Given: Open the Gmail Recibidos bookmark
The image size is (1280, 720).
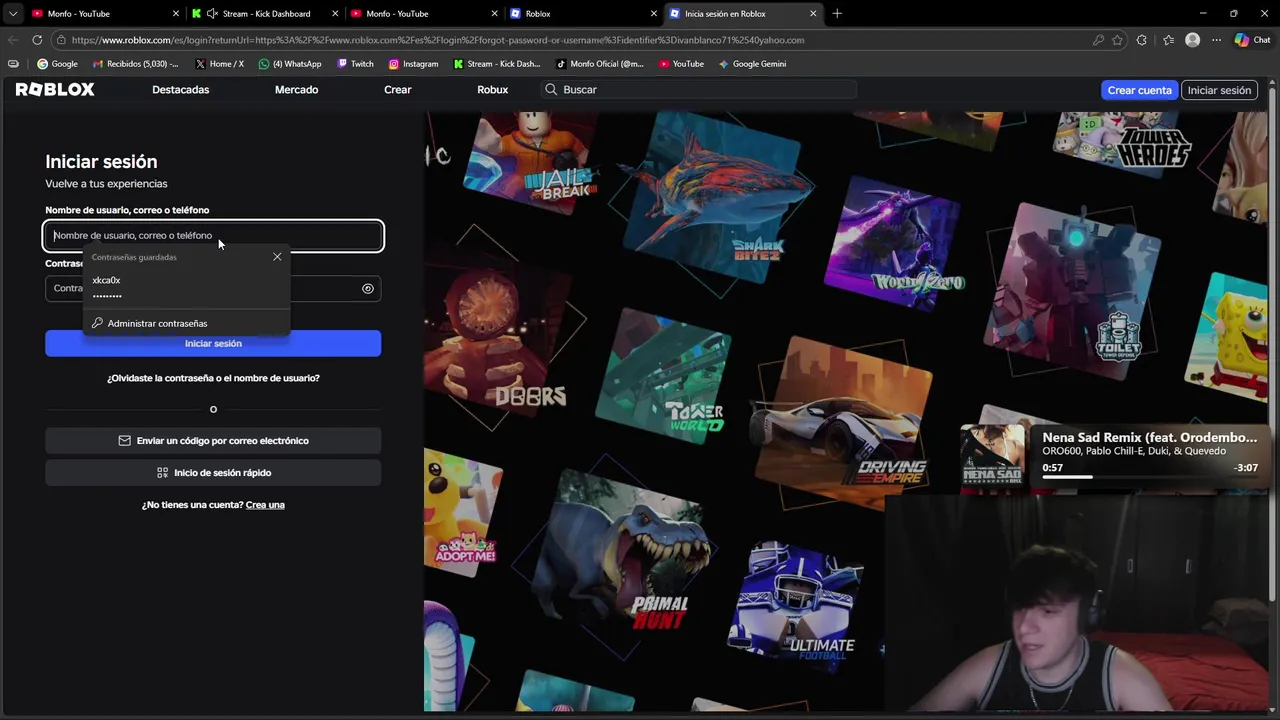Looking at the screenshot, I should click(135, 64).
